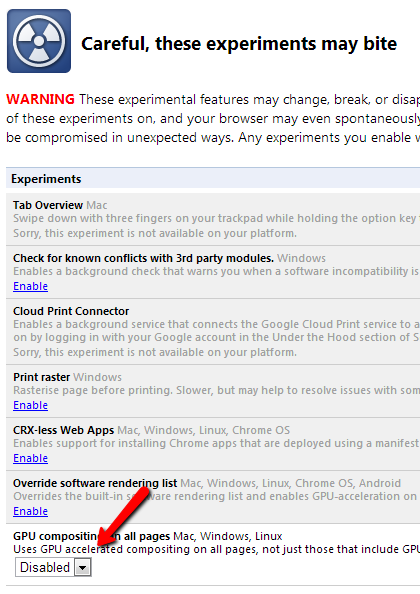This screenshot has width=420, height=594.
Task: Select the Cloud Print Connector title
Action: [71, 311]
